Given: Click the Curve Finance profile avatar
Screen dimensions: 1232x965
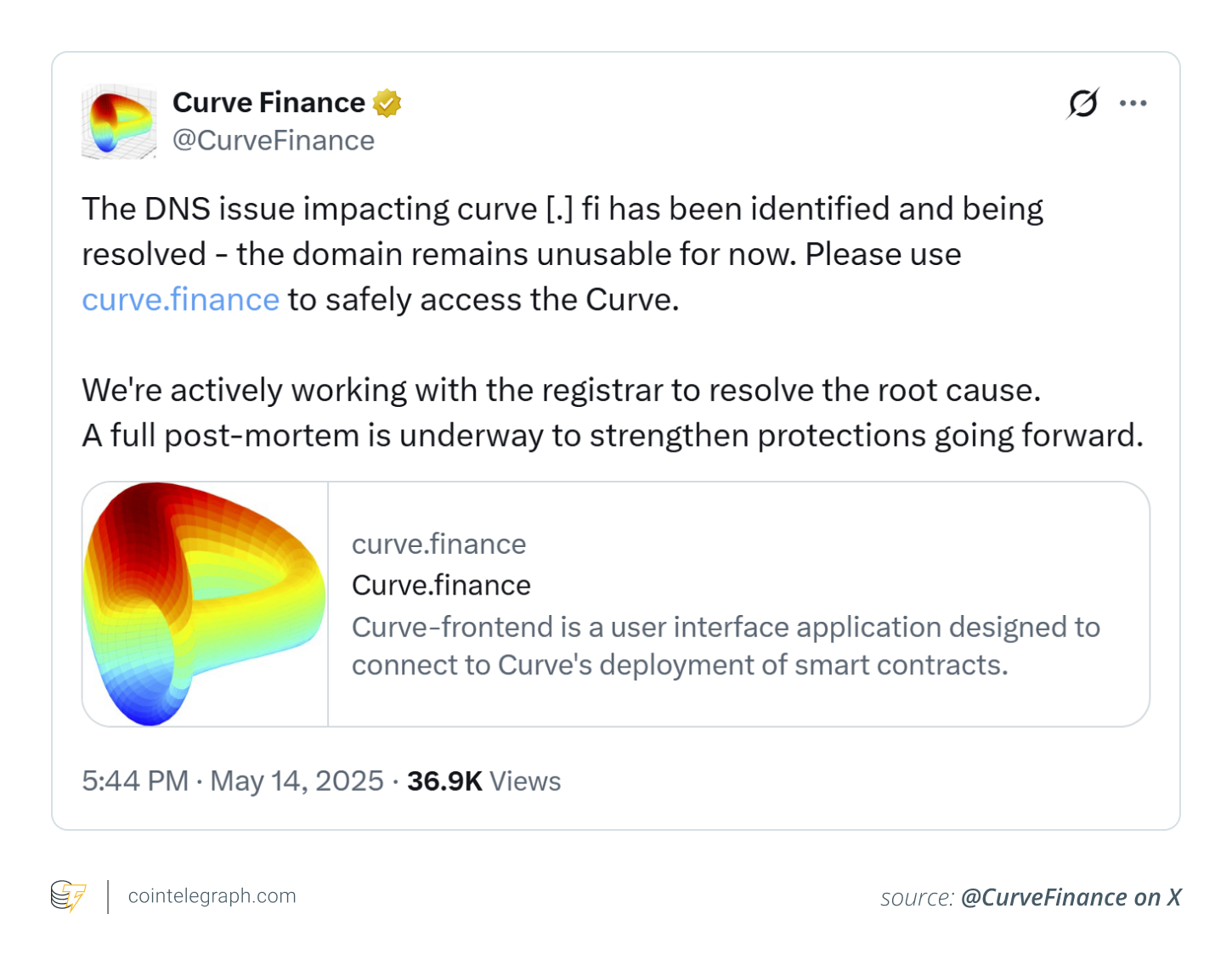Looking at the screenshot, I should [x=119, y=121].
